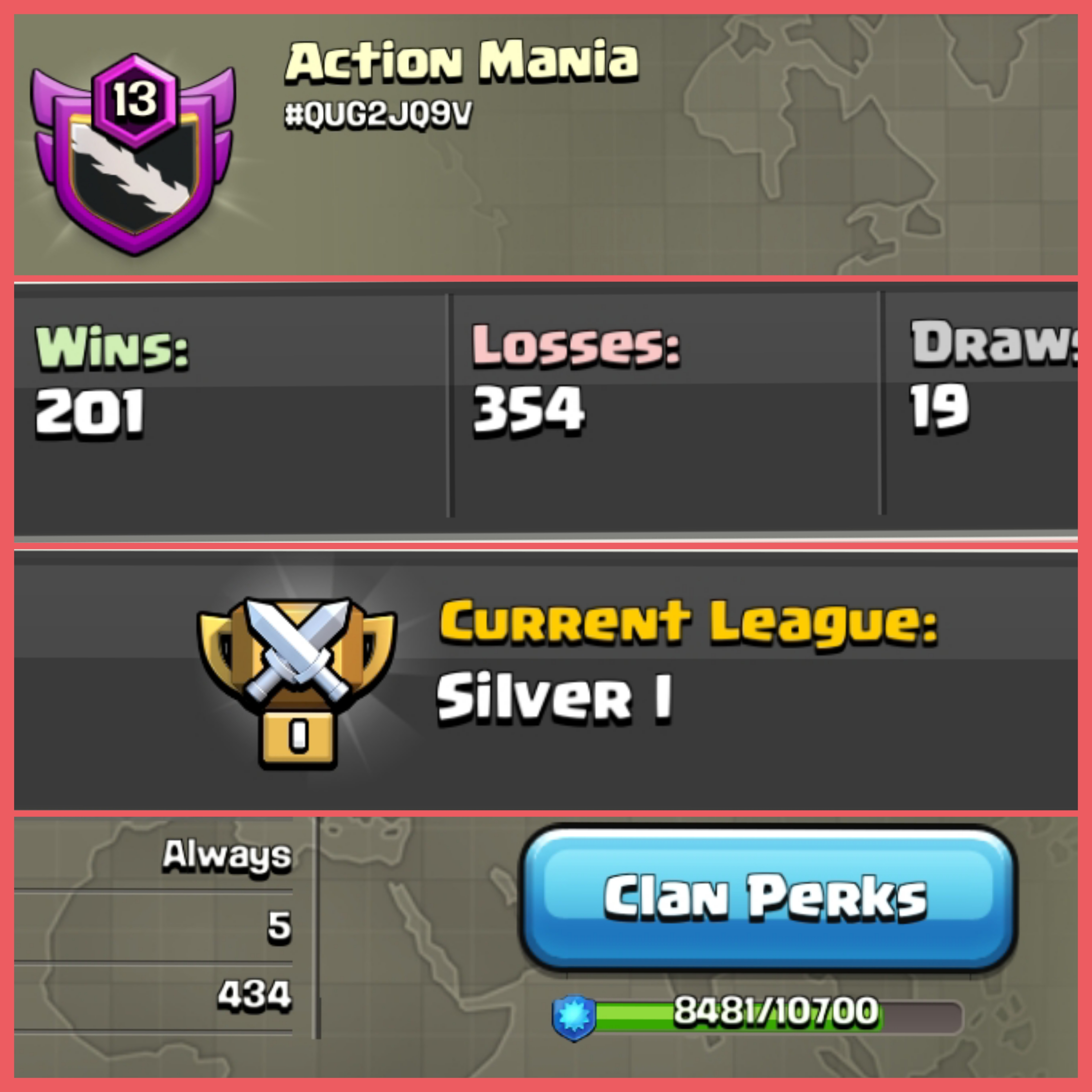The width and height of the screenshot is (1092, 1092).
Task: Click the Wins label in green
Action: 112,347
